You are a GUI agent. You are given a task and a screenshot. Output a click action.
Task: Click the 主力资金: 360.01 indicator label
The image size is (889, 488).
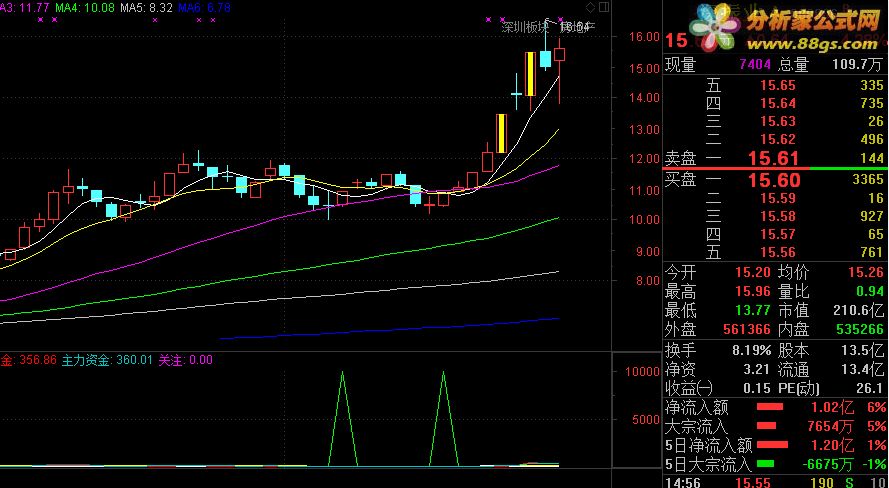coord(107,360)
